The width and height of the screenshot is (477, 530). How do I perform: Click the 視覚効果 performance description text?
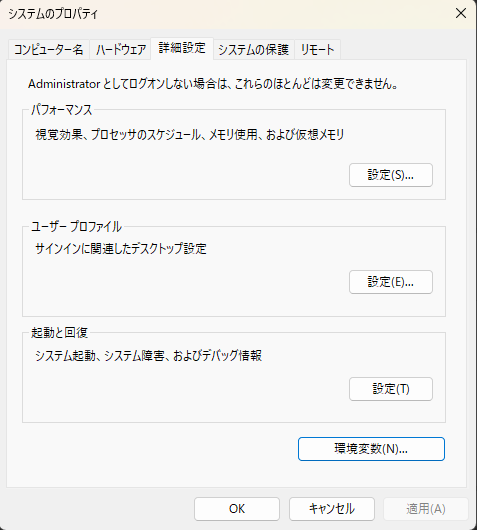point(190,135)
